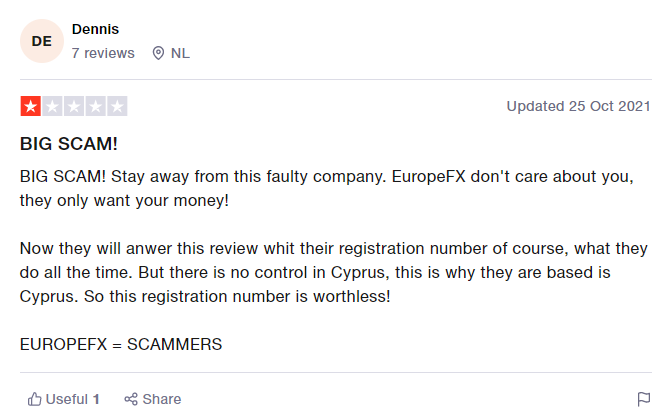The height and width of the screenshot is (414, 672).
Task: Click the 7 reviews count
Action: (x=103, y=53)
